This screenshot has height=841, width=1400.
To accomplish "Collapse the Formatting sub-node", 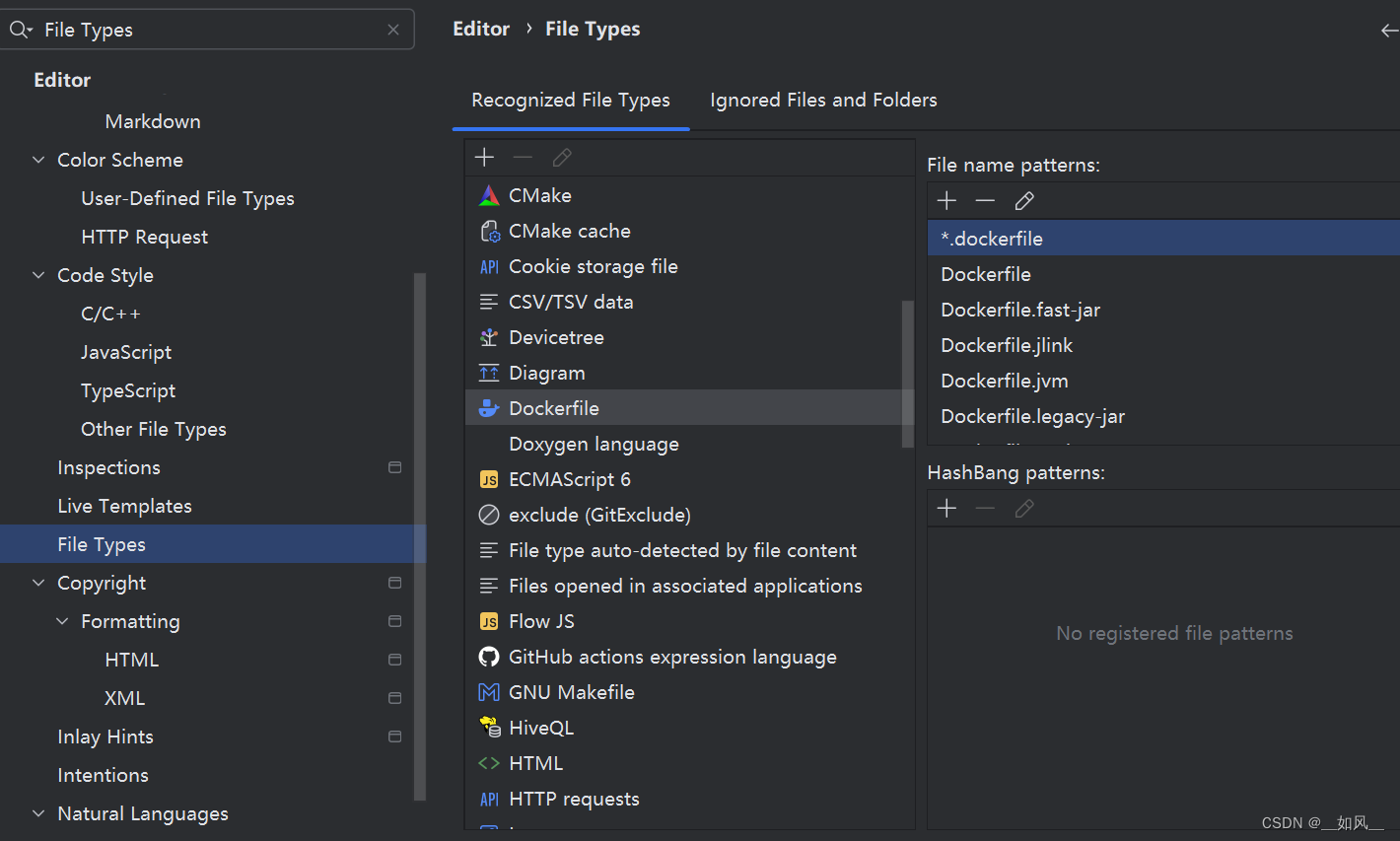I will click(62, 621).
